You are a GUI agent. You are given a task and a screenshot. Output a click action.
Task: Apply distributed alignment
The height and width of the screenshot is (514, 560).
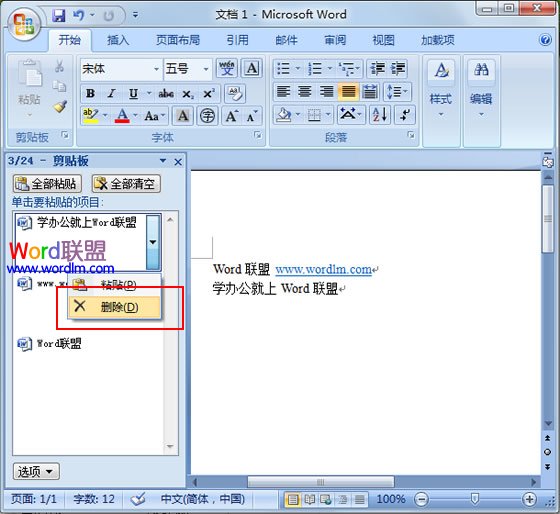click(370, 91)
